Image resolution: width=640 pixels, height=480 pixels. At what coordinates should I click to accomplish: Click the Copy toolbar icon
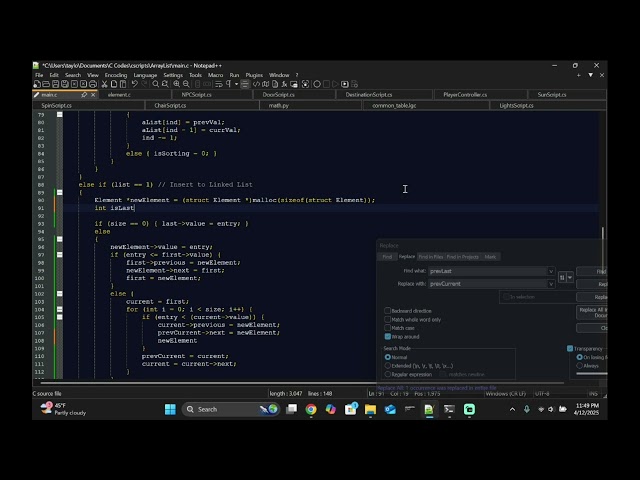pos(114,84)
